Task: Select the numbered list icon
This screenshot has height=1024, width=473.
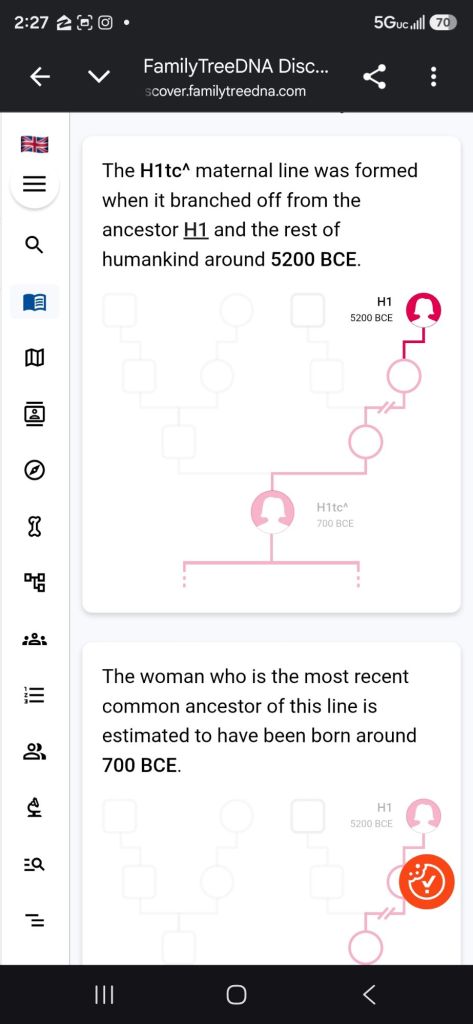Action: coord(35,696)
